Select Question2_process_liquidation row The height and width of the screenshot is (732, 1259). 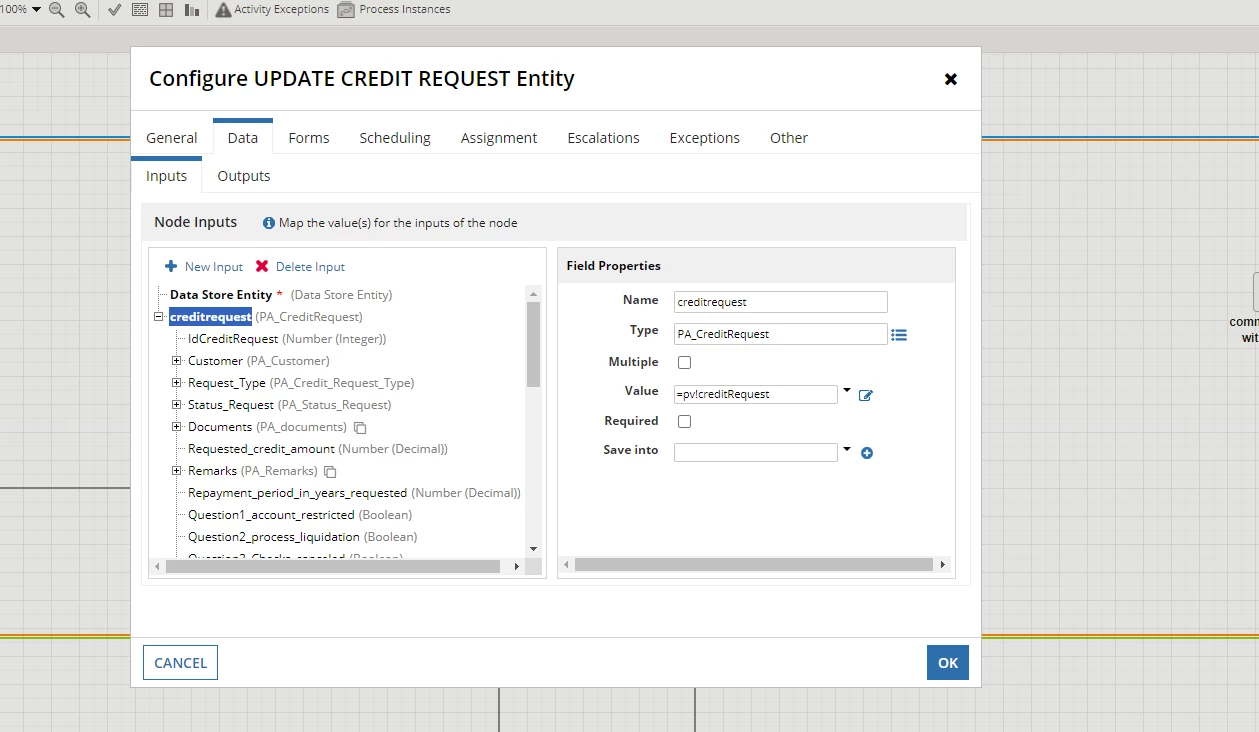click(x=303, y=537)
